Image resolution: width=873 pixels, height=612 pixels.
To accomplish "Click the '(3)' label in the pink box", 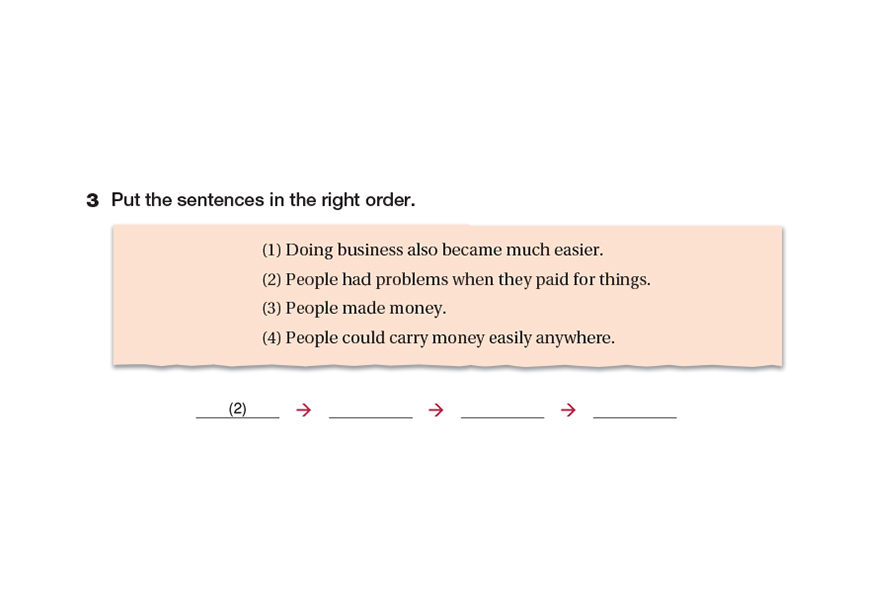I will 272,309.
